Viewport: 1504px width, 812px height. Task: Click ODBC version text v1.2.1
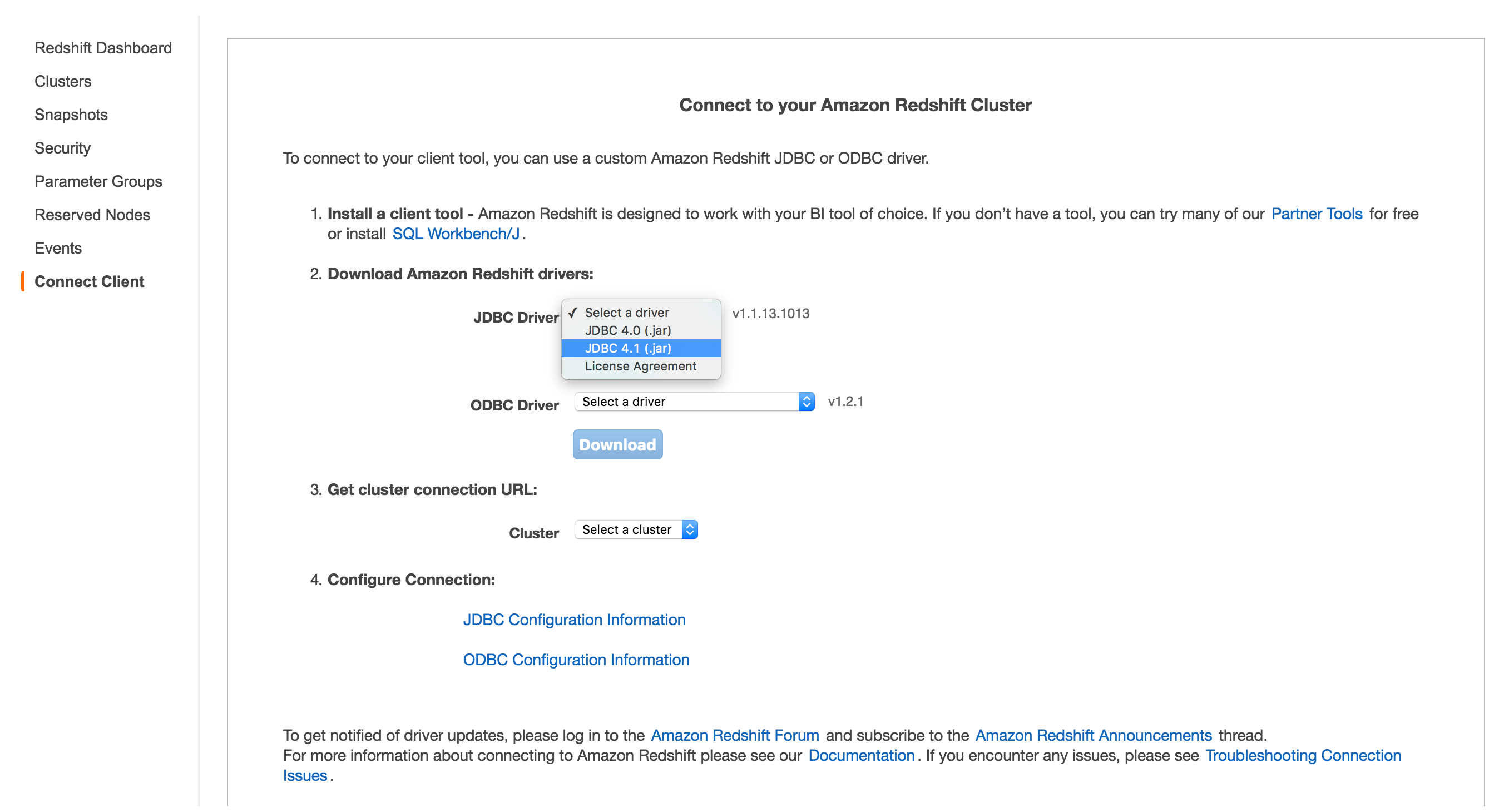point(845,401)
